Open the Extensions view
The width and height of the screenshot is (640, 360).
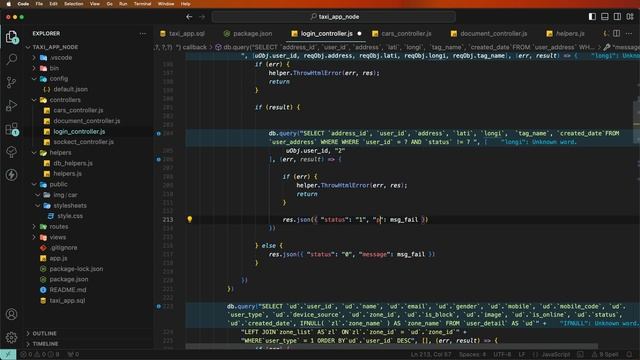pos(11,129)
